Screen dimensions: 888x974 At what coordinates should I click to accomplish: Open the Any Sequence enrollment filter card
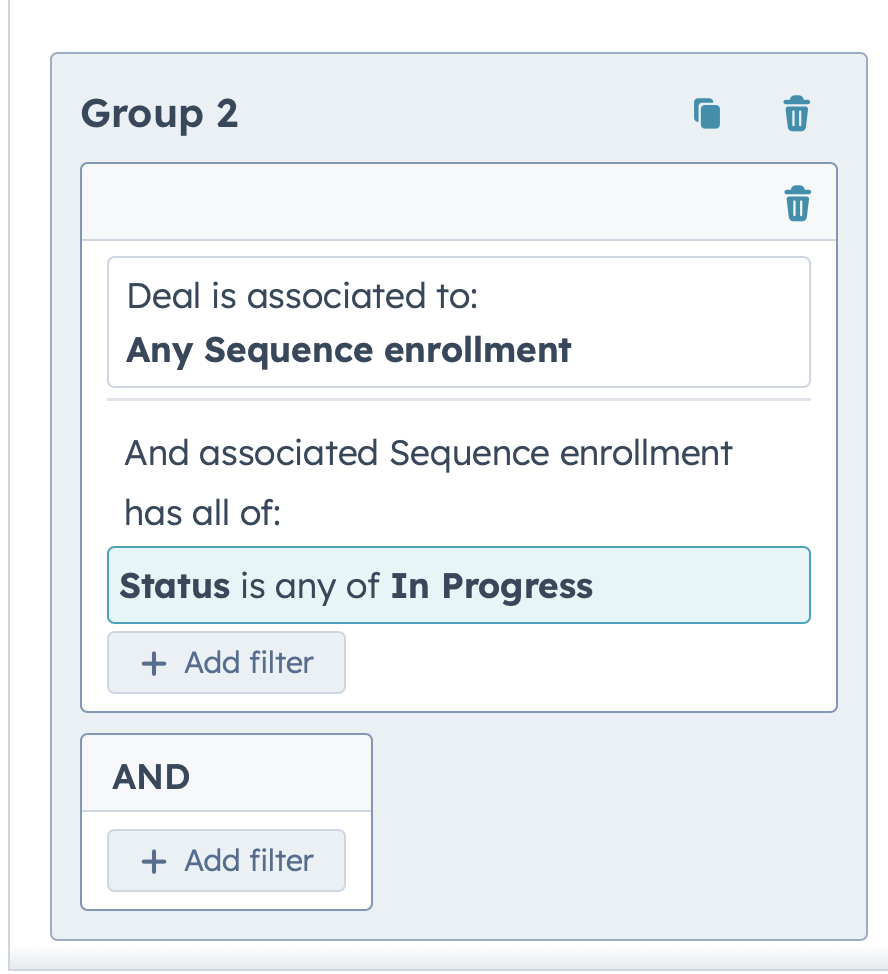pos(458,322)
